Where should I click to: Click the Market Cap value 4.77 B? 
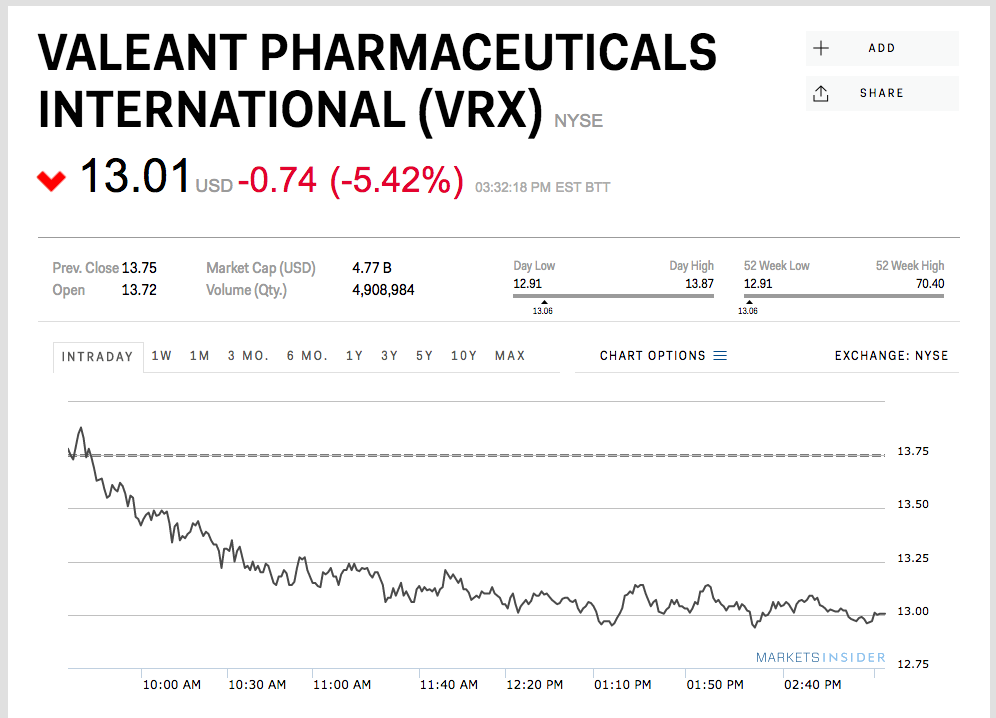tap(372, 268)
